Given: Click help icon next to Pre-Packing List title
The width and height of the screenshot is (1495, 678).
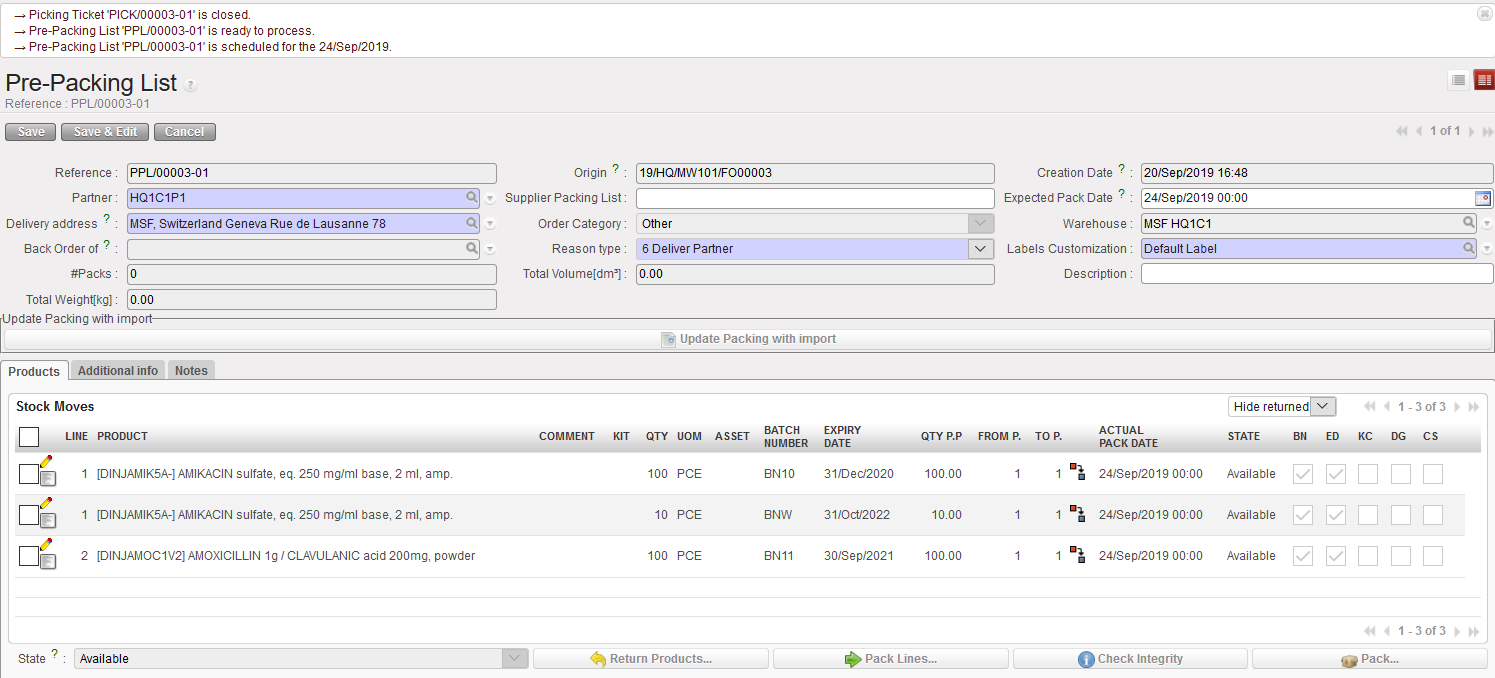Looking at the screenshot, I should coord(190,86).
